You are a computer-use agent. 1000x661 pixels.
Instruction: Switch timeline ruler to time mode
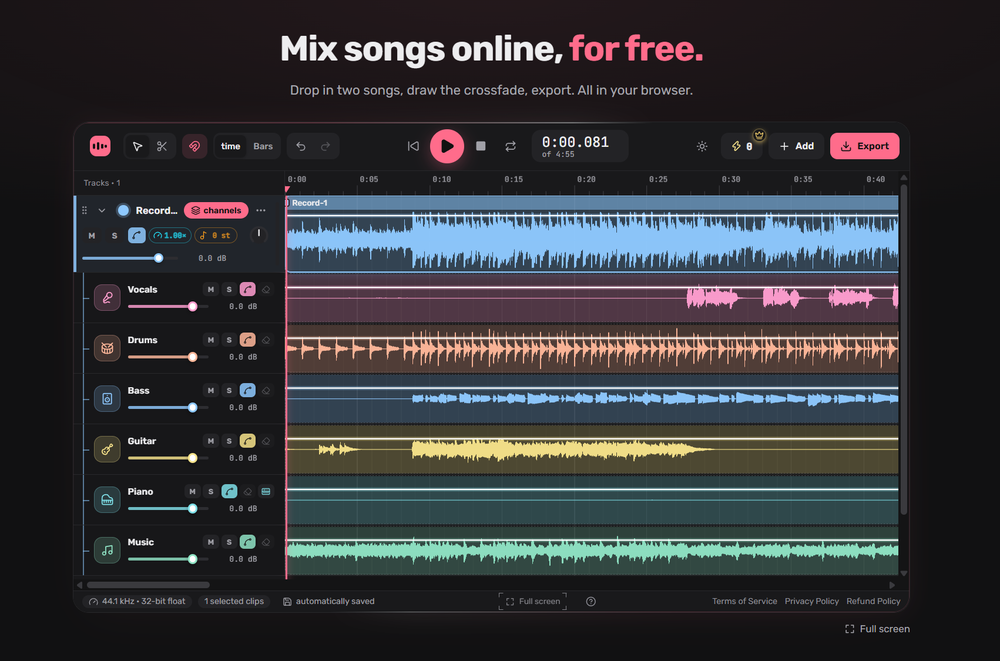(230, 147)
